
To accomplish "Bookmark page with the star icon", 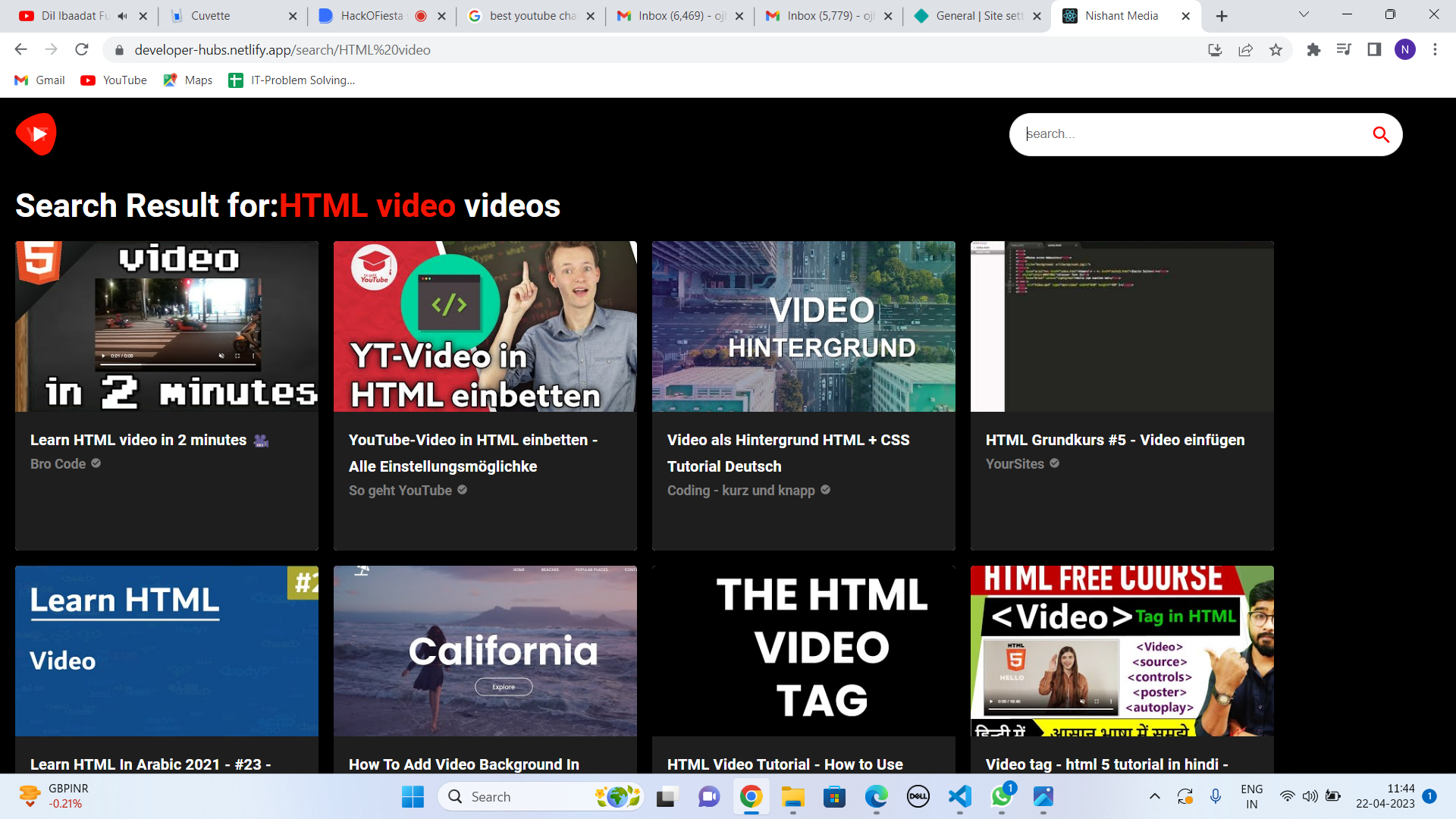I will (x=1276, y=49).
